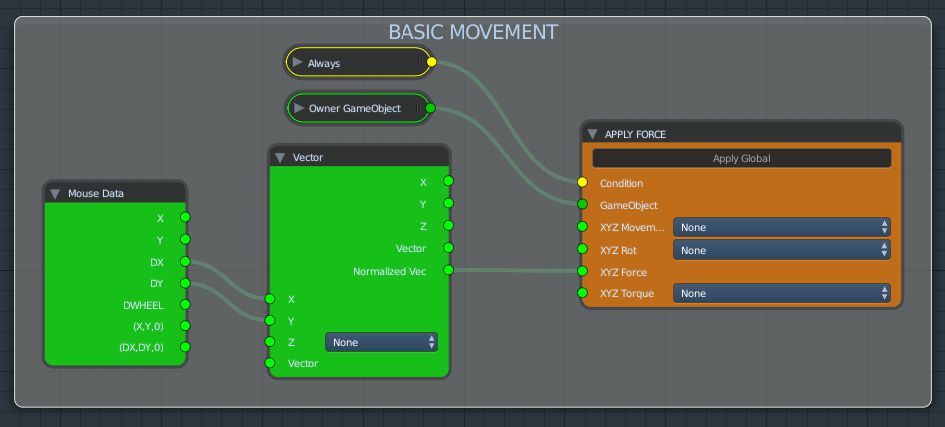The height and width of the screenshot is (427, 945).
Task: Open the XYZ Torque None dropdown
Action: [782, 293]
